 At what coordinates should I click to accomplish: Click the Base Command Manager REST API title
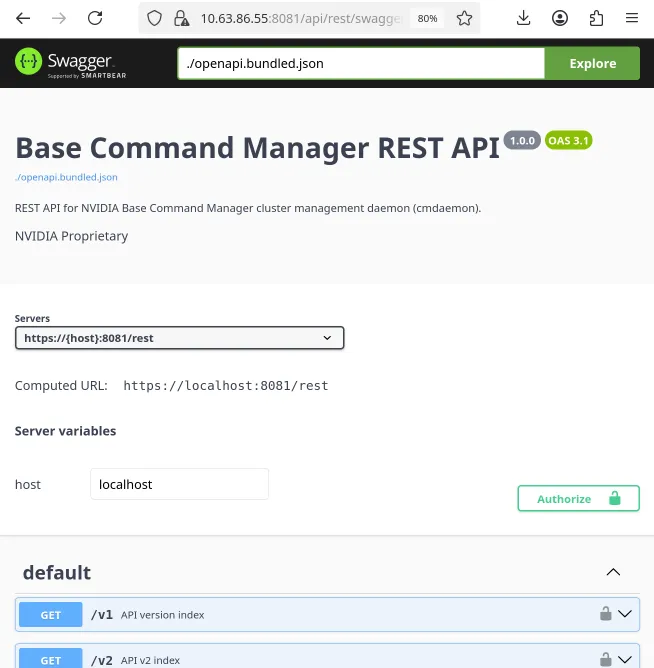[x=257, y=148]
